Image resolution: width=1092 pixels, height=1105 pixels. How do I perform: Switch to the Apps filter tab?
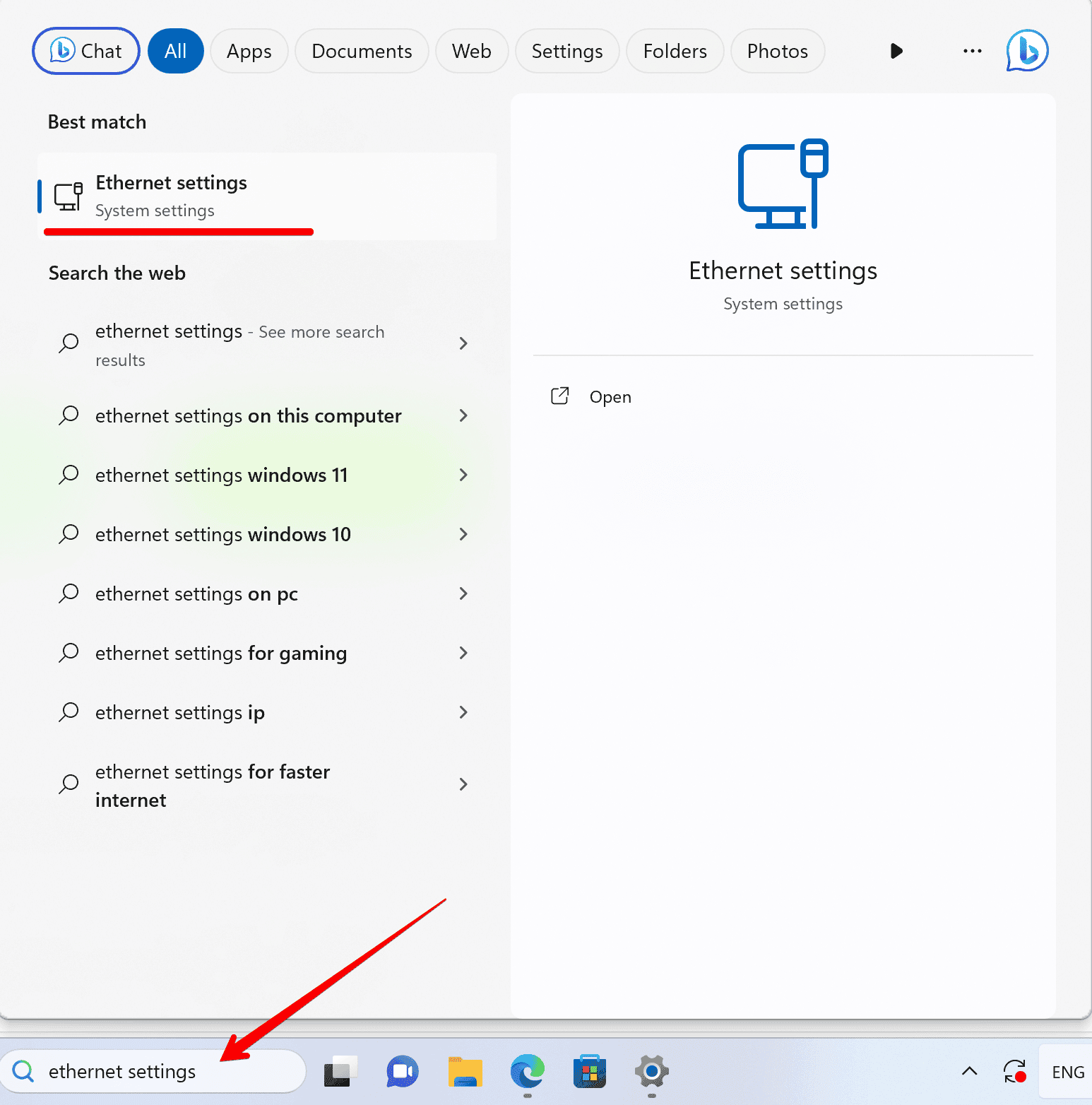click(x=249, y=51)
